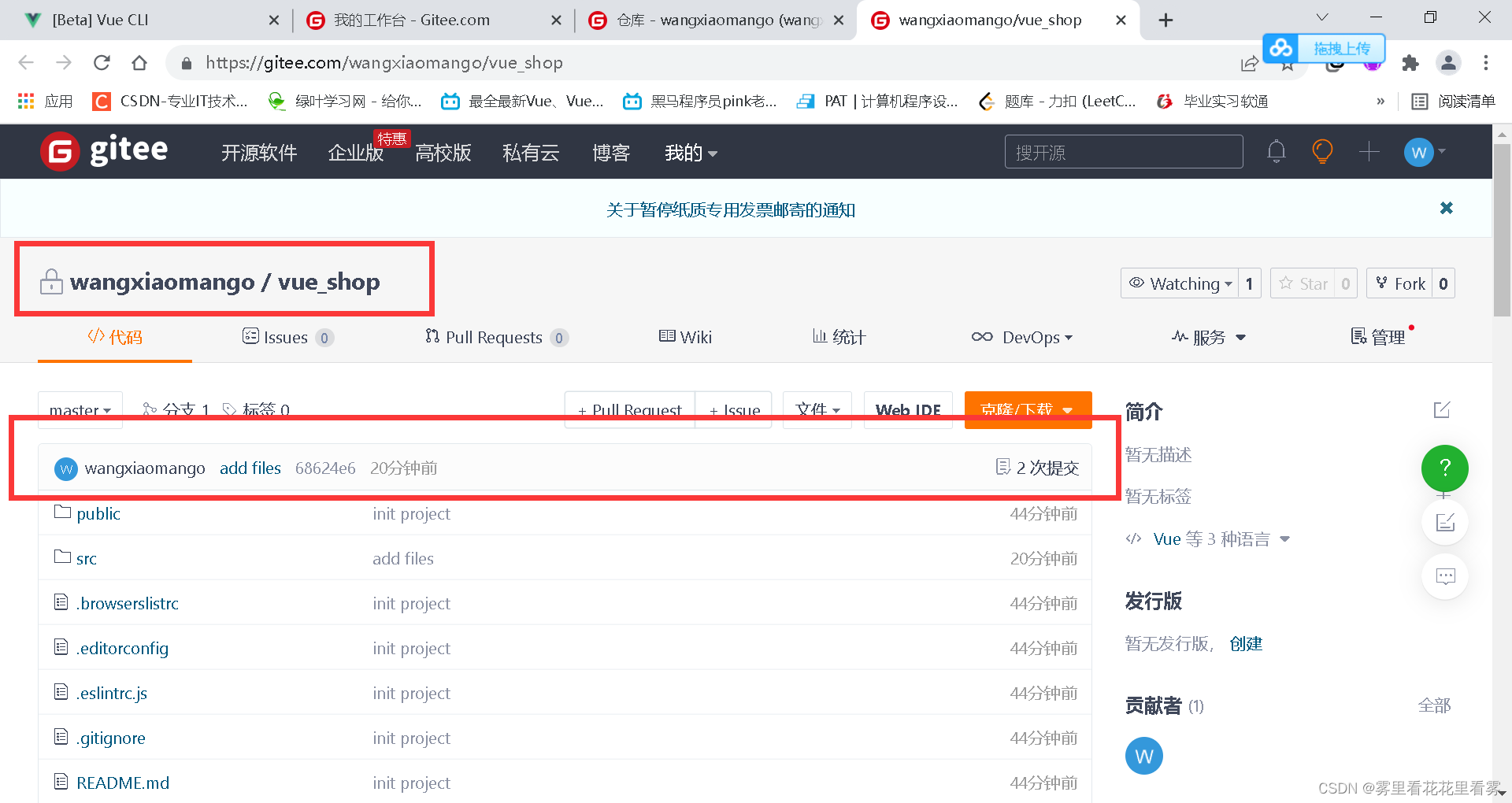Viewport: 1512px width, 803px height.
Task: Click the .browserslistrc file icon
Action: tap(61, 602)
